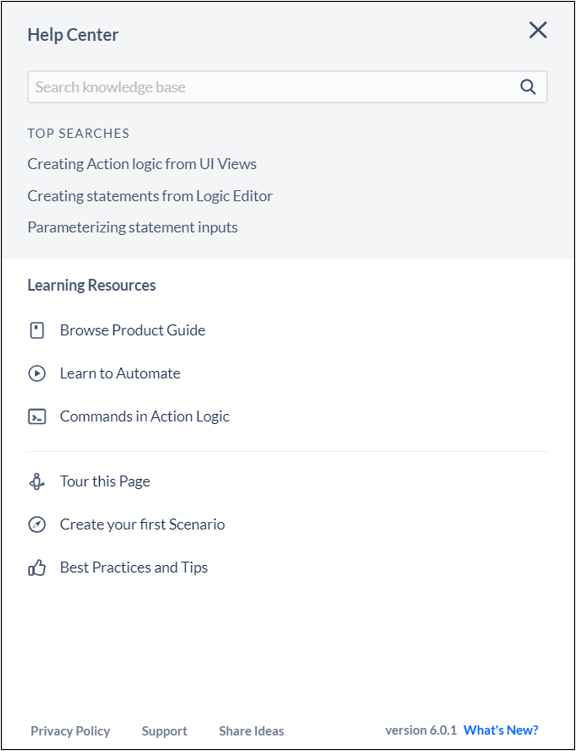The width and height of the screenshot is (576, 751).
Task: Start the Tour this Page text link
Action: tap(105, 481)
